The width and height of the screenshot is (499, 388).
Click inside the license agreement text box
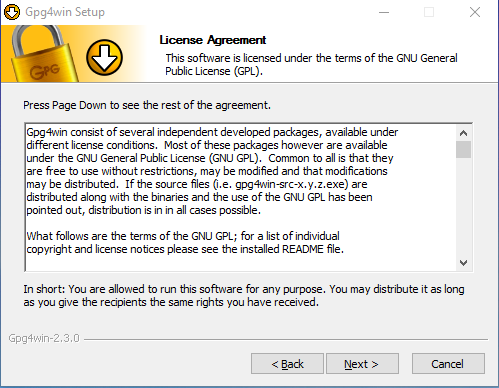coord(241,197)
